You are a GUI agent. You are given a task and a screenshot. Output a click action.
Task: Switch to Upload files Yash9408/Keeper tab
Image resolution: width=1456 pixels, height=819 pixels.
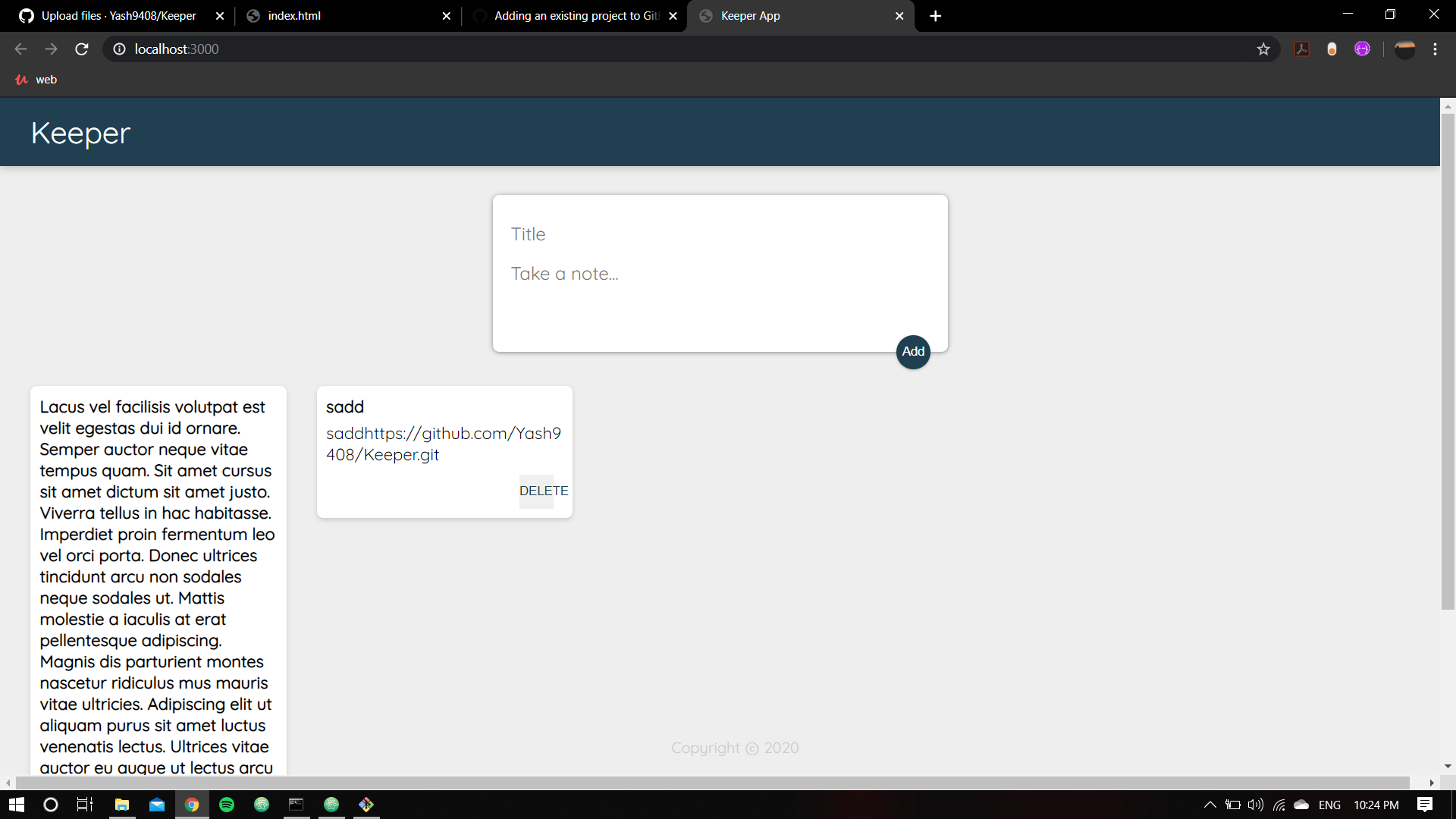[x=119, y=16]
